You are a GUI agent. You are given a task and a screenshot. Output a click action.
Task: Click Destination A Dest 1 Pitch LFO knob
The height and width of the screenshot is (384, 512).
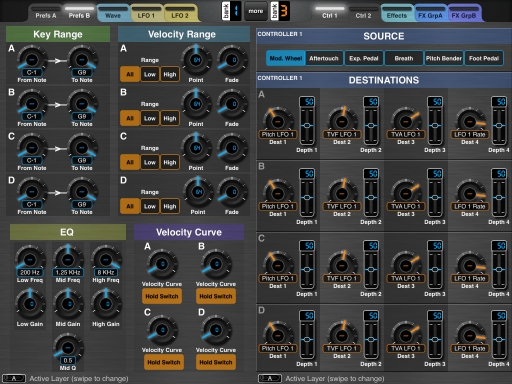pos(277,121)
